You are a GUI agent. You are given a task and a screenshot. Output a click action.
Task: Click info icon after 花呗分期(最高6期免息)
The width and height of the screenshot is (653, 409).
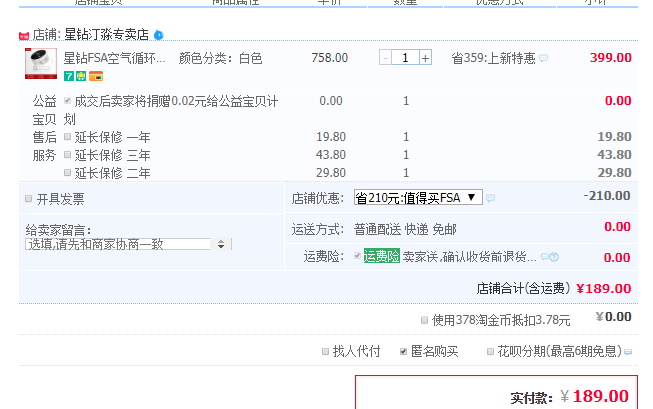[628, 352]
